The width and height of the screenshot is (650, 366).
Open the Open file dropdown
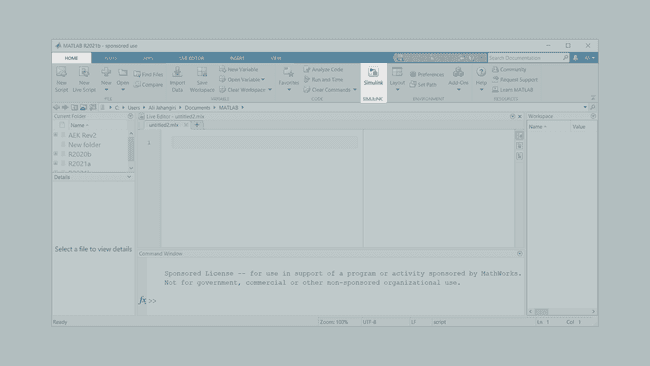123,90
